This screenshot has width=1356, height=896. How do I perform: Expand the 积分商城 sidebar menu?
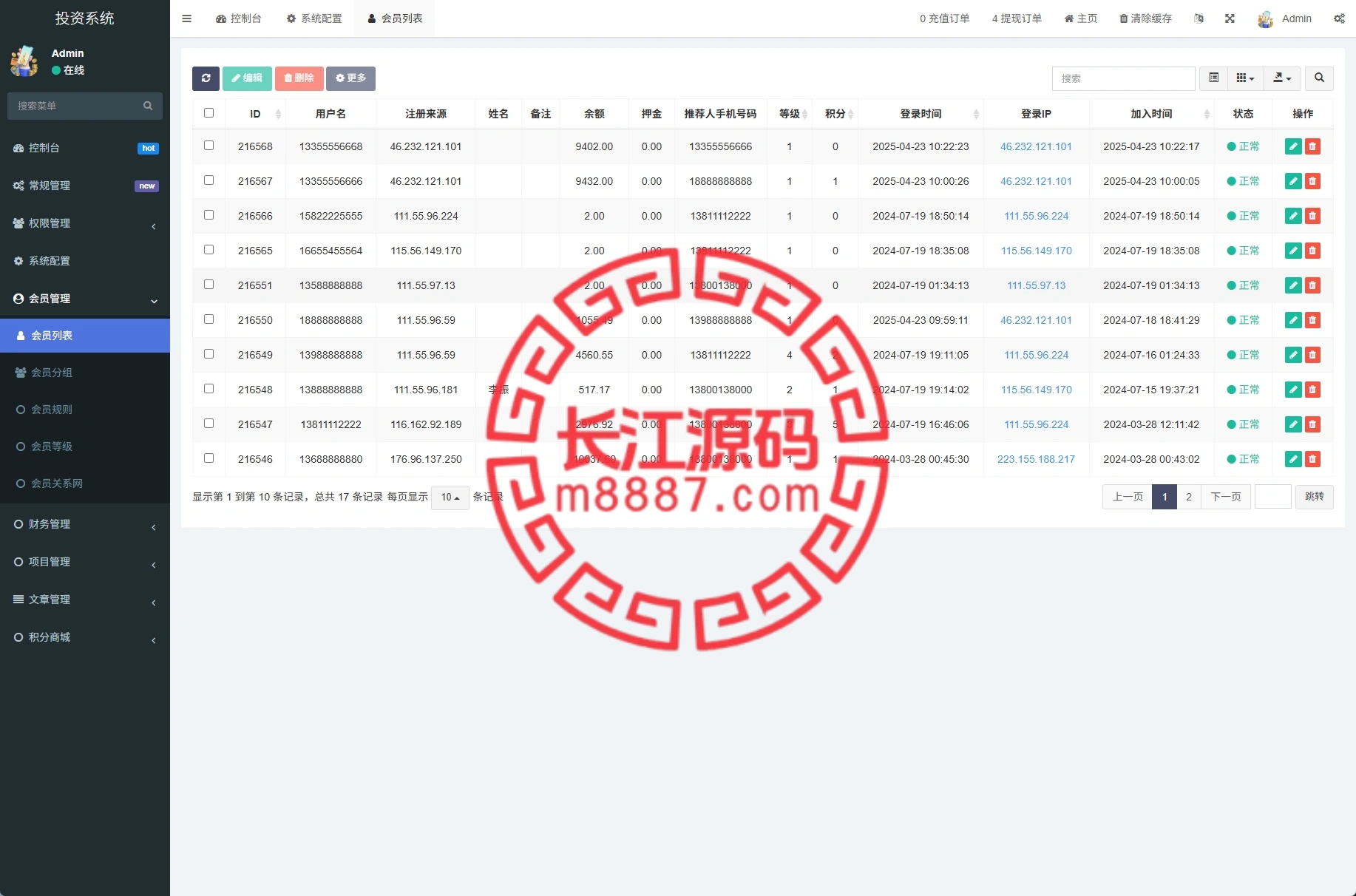pyautogui.click(x=85, y=637)
